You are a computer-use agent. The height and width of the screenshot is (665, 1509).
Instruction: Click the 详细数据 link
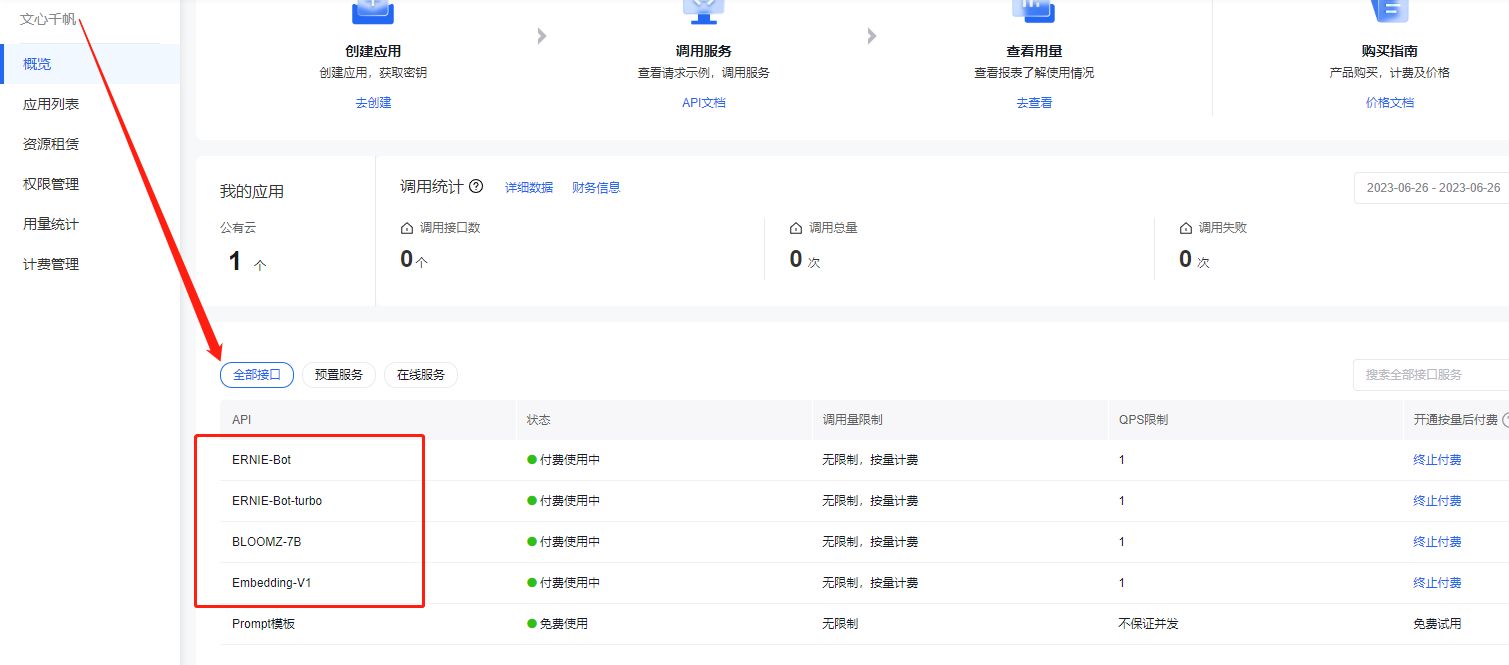tap(528, 187)
